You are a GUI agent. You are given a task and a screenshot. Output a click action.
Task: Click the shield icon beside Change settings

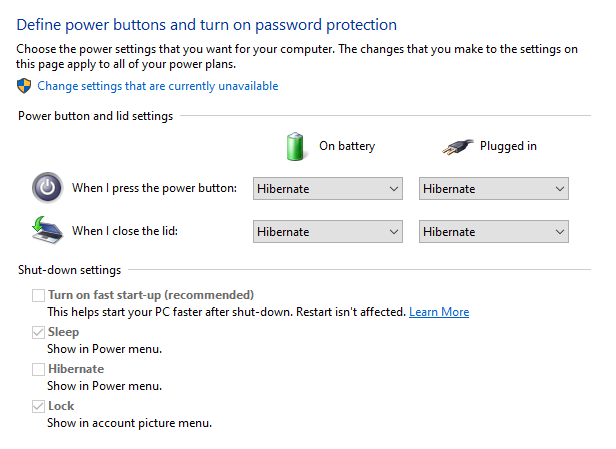(25, 86)
